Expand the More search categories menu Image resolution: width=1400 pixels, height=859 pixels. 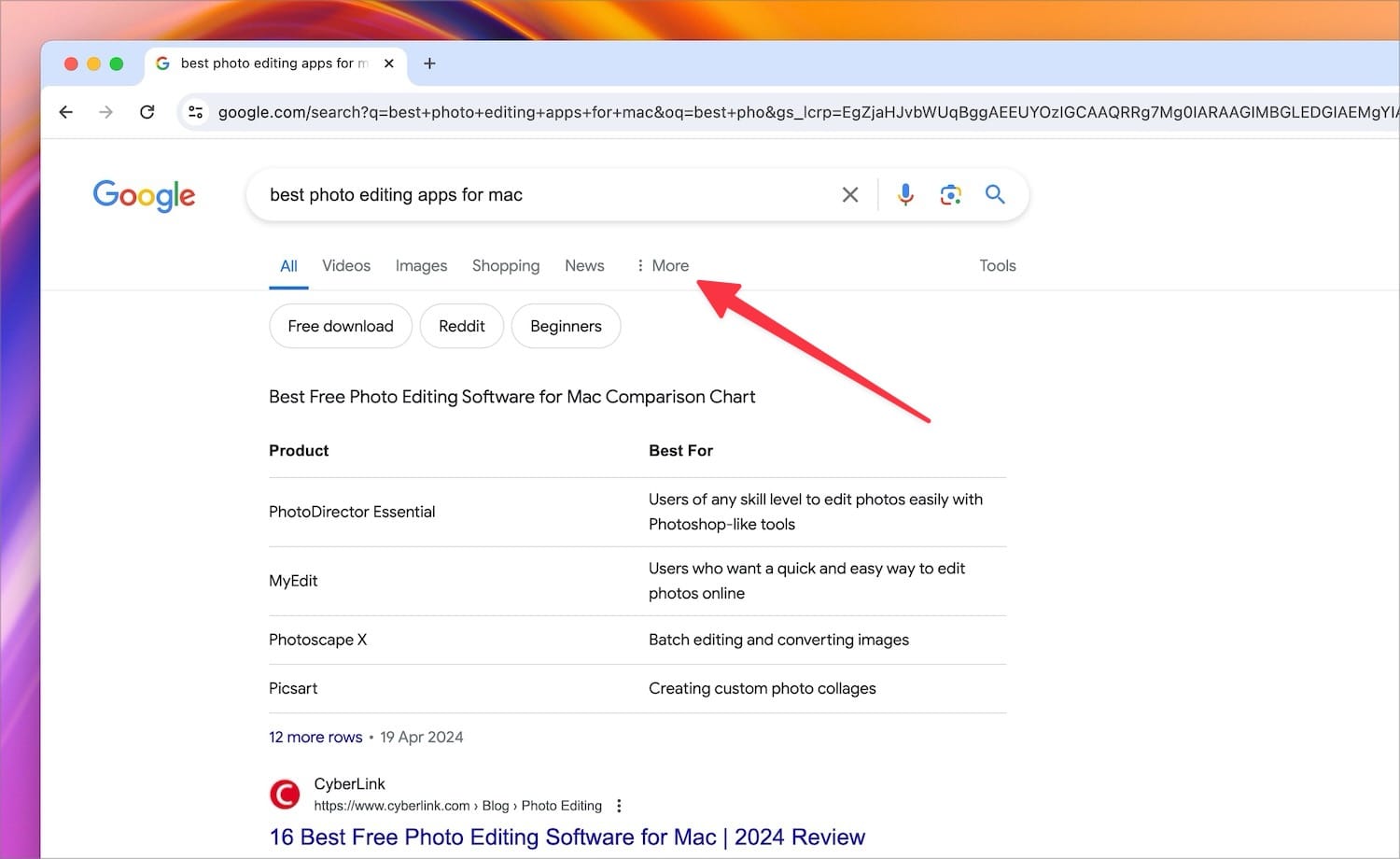[662, 266]
